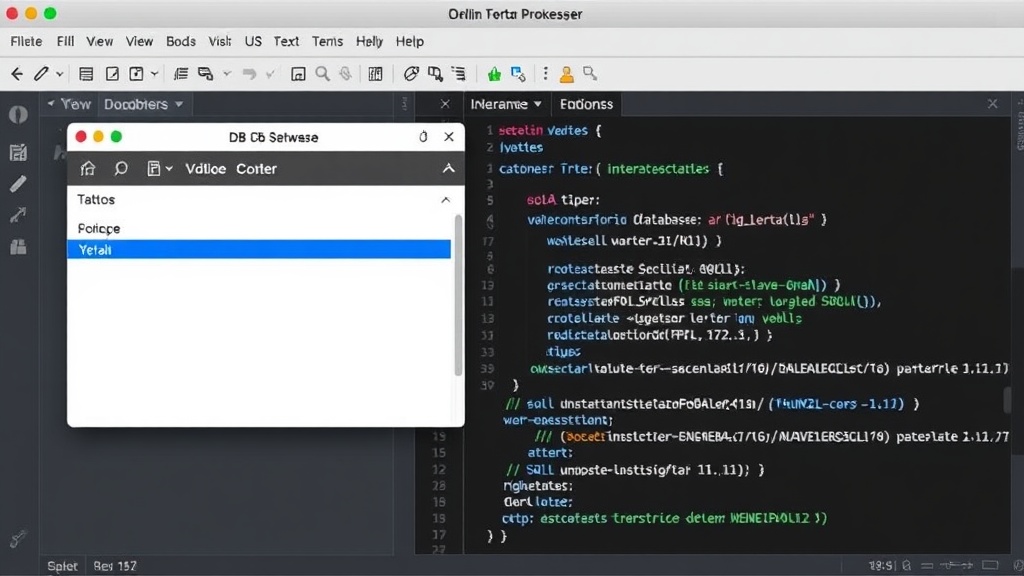Click the pencil icon in left sidebar

click(x=18, y=184)
